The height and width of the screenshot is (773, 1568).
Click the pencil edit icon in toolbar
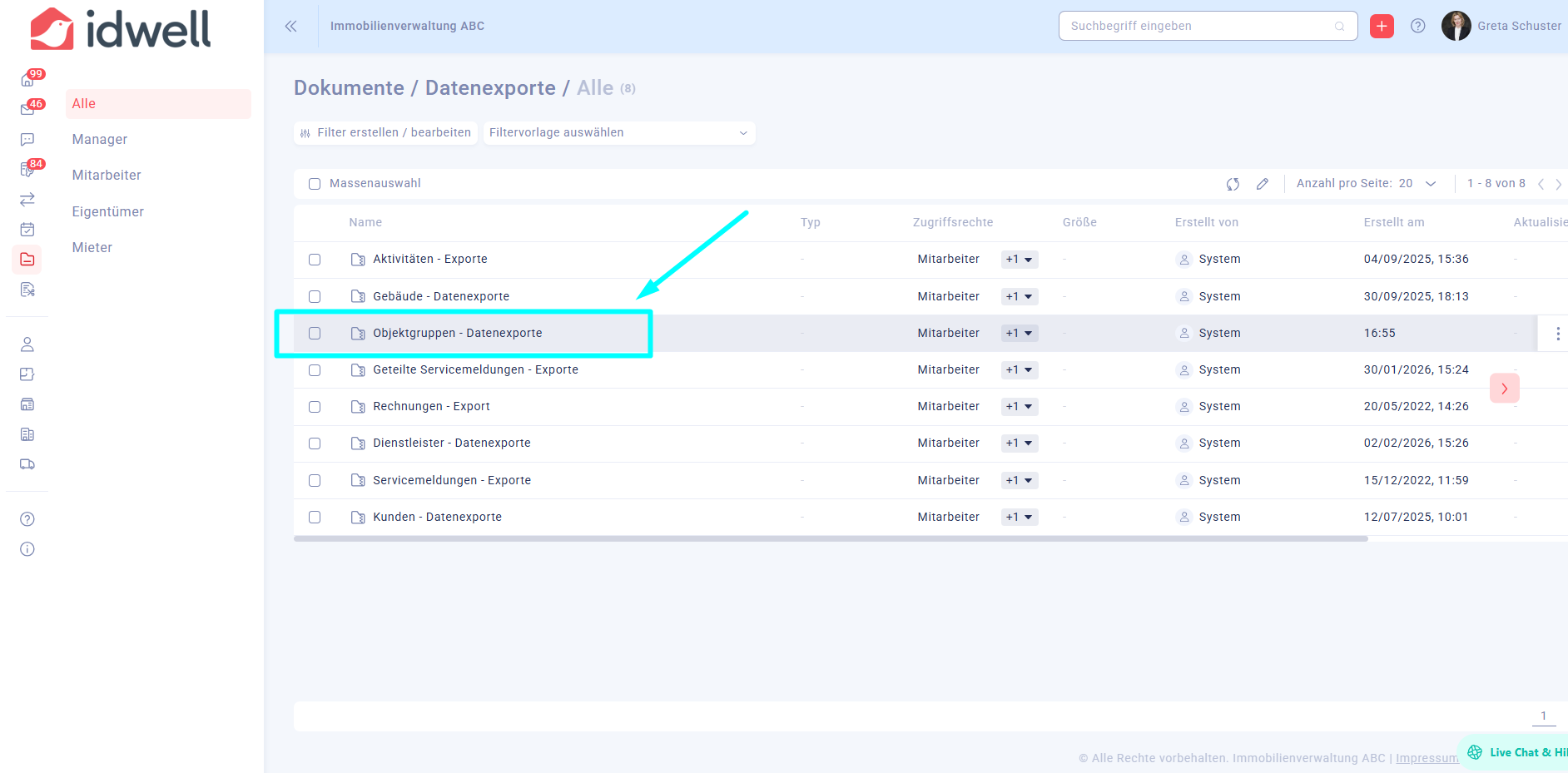(x=1263, y=184)
